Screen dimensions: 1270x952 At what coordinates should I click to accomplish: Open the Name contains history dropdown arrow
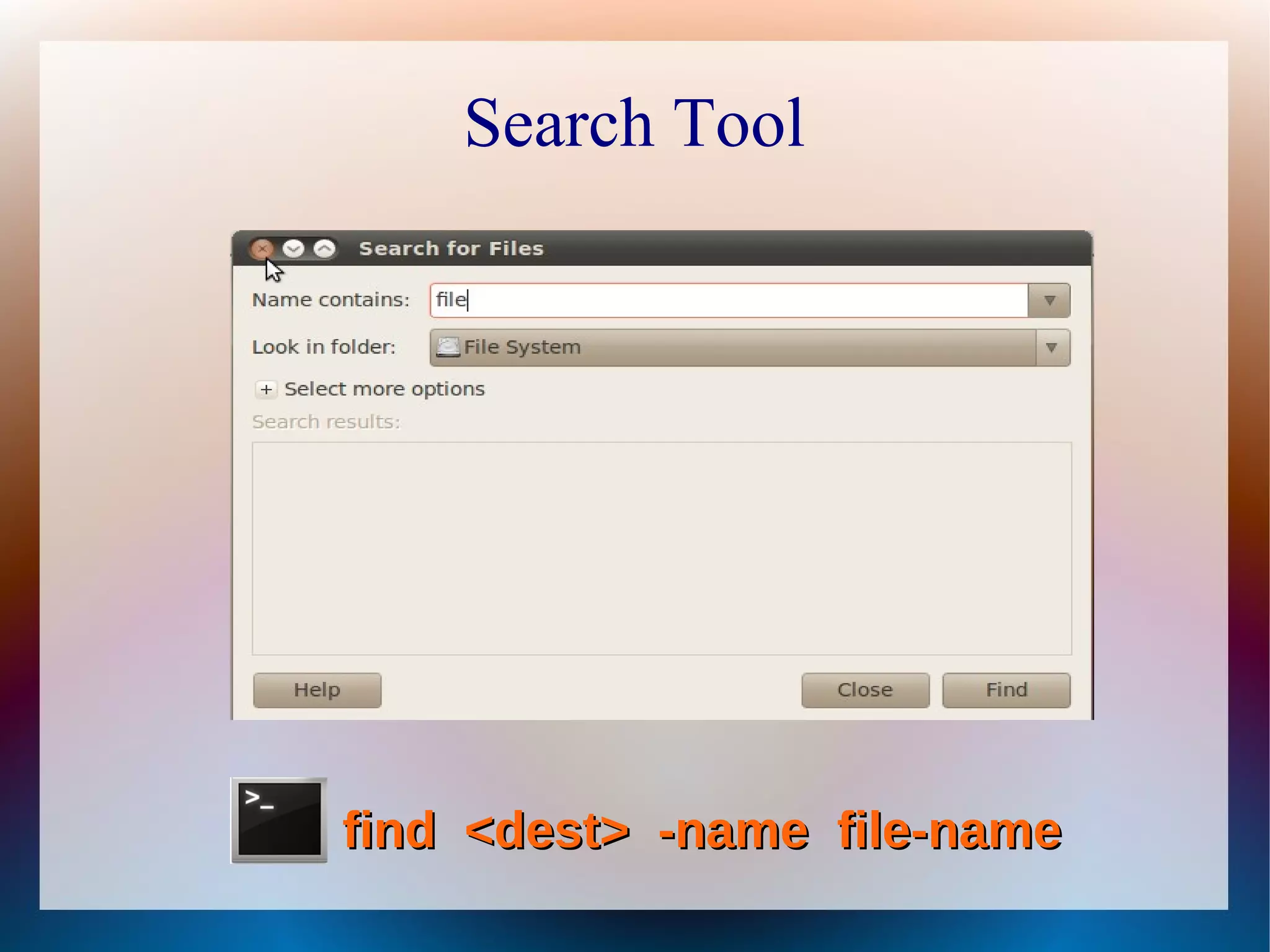point(1049,300)
